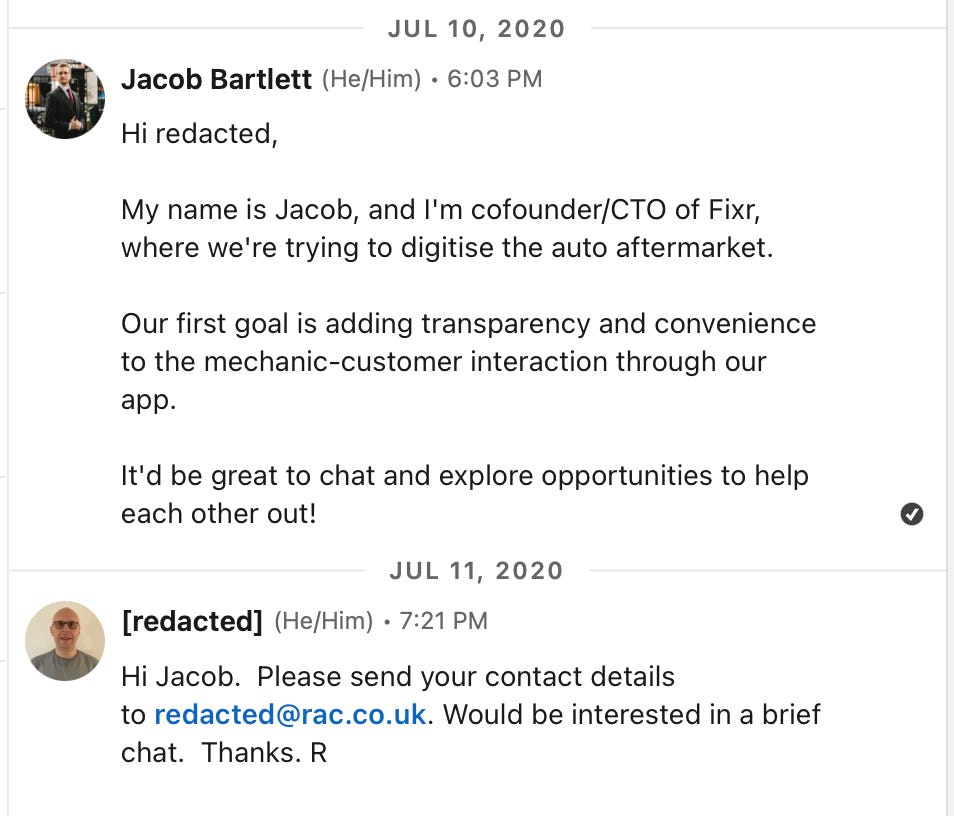Click (He/Him) beside Jacob Bartlett
Image resolution: width=954 pixels, height=816 pixels.
[371, 80]
